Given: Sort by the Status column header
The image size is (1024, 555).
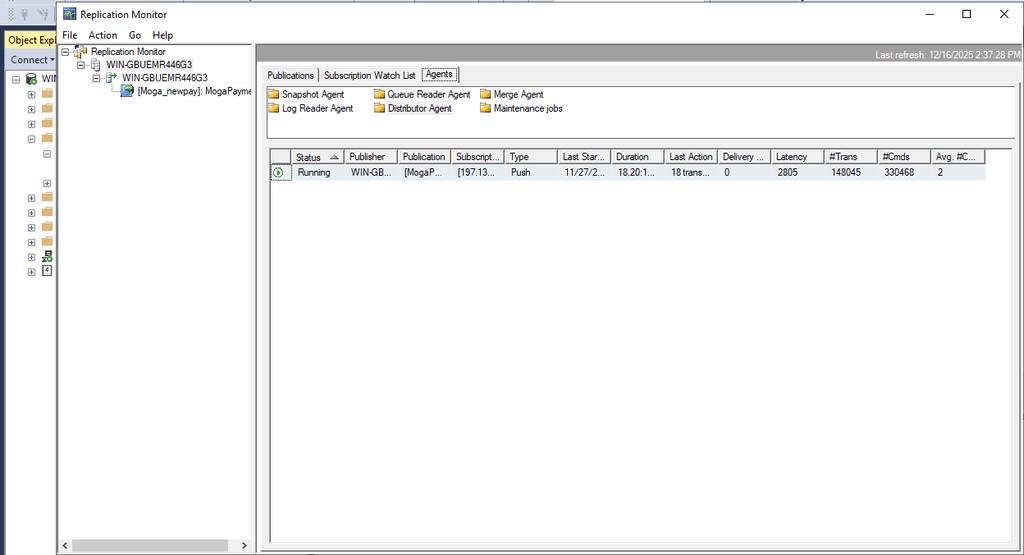Looking at the screenshot, I should (x=318, y=157).
